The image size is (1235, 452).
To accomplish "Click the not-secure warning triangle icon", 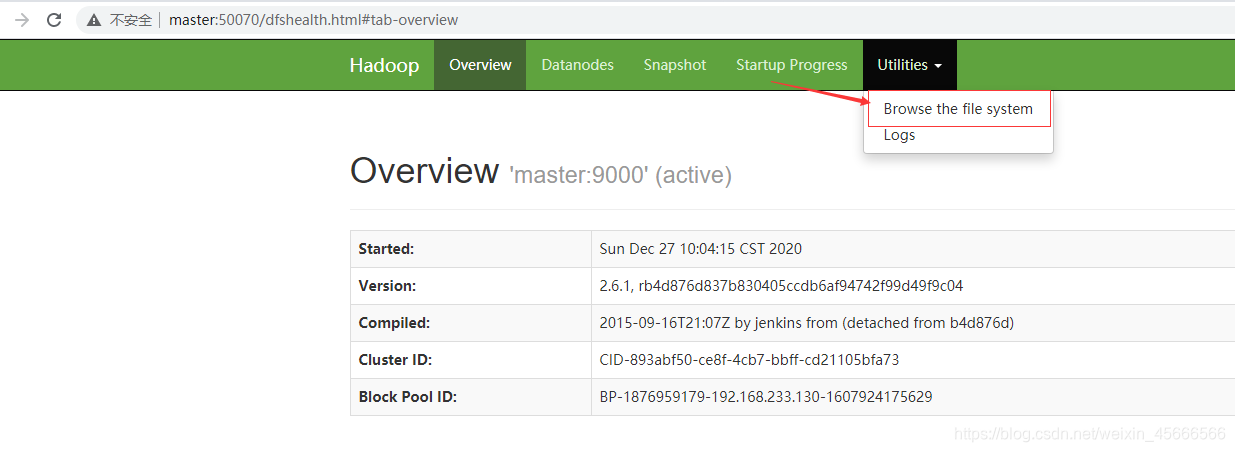I will [x=94, y=20].
